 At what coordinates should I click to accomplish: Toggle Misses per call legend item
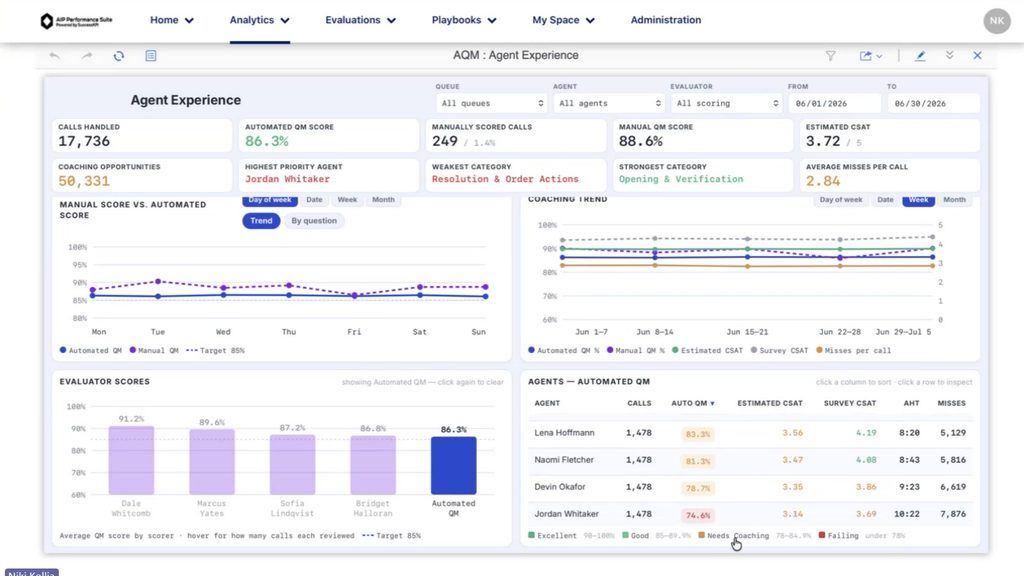coord(853,351)
